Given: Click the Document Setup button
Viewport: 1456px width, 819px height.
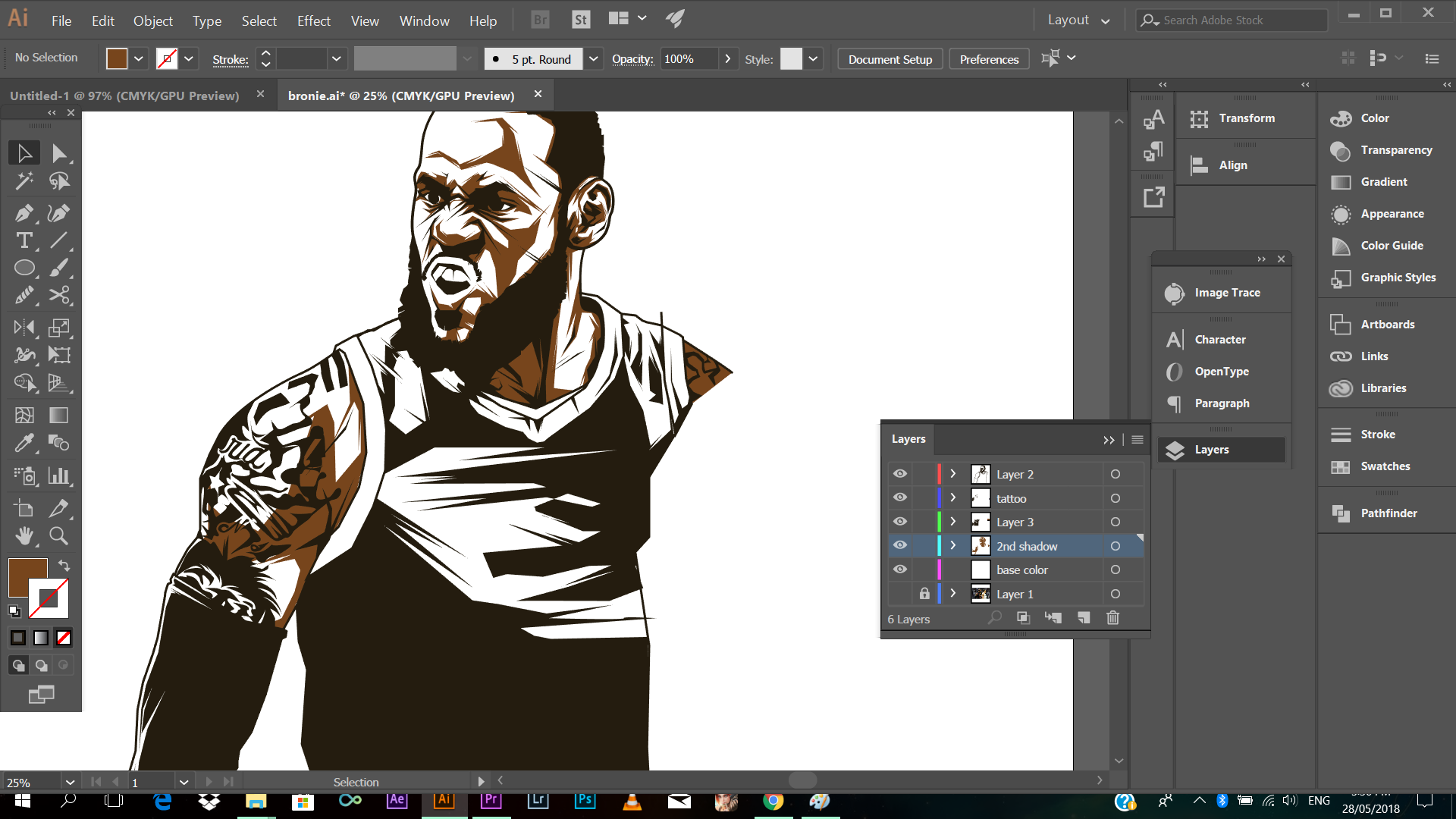Looking at the screenshot, I should tap(890, 59).
